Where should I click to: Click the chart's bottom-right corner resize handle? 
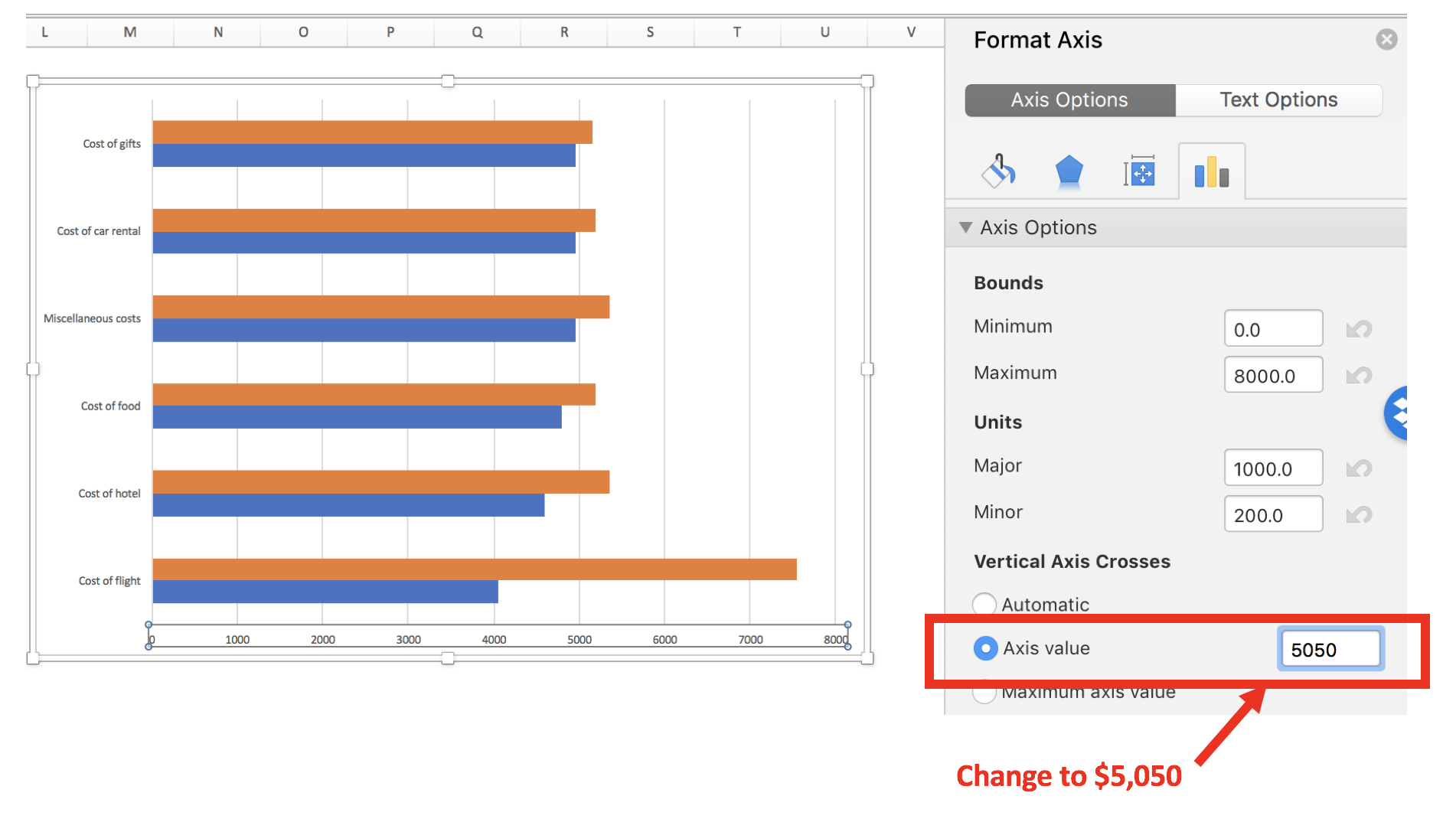point(867,658)
